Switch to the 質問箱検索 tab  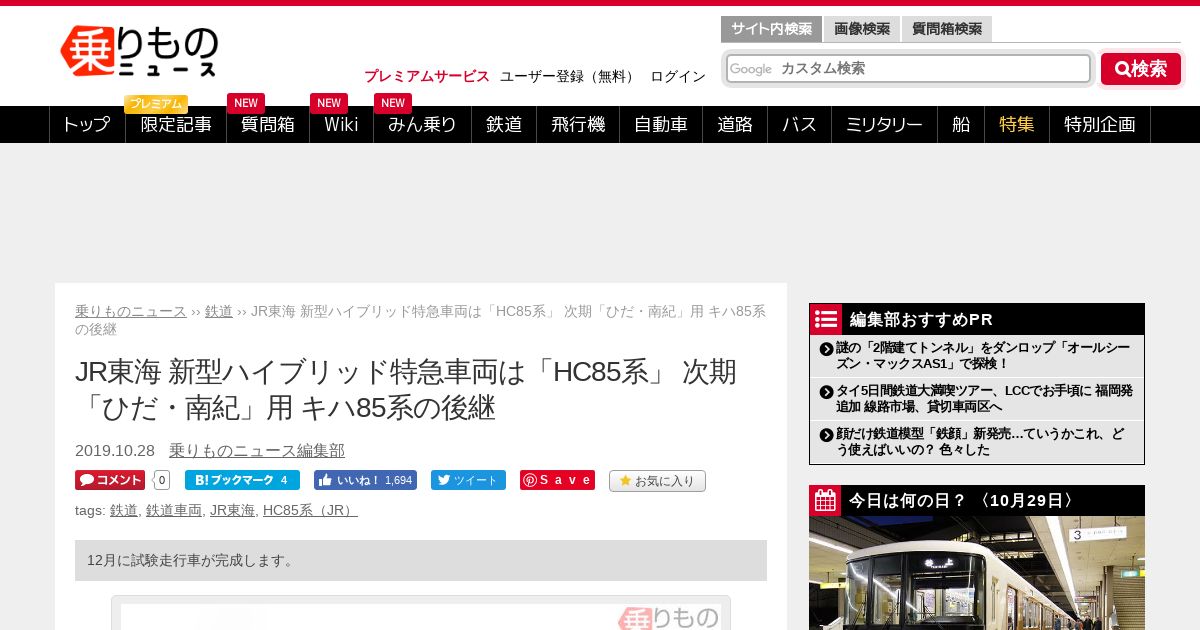(947, 29)
